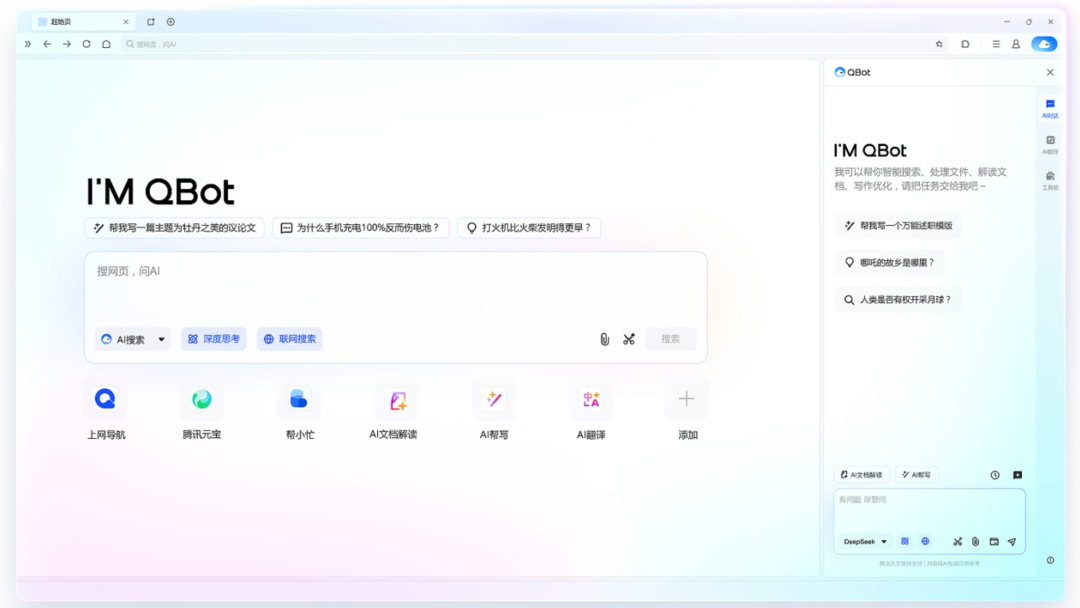Open chat history clock icon in QBot panel

(995, 475)
